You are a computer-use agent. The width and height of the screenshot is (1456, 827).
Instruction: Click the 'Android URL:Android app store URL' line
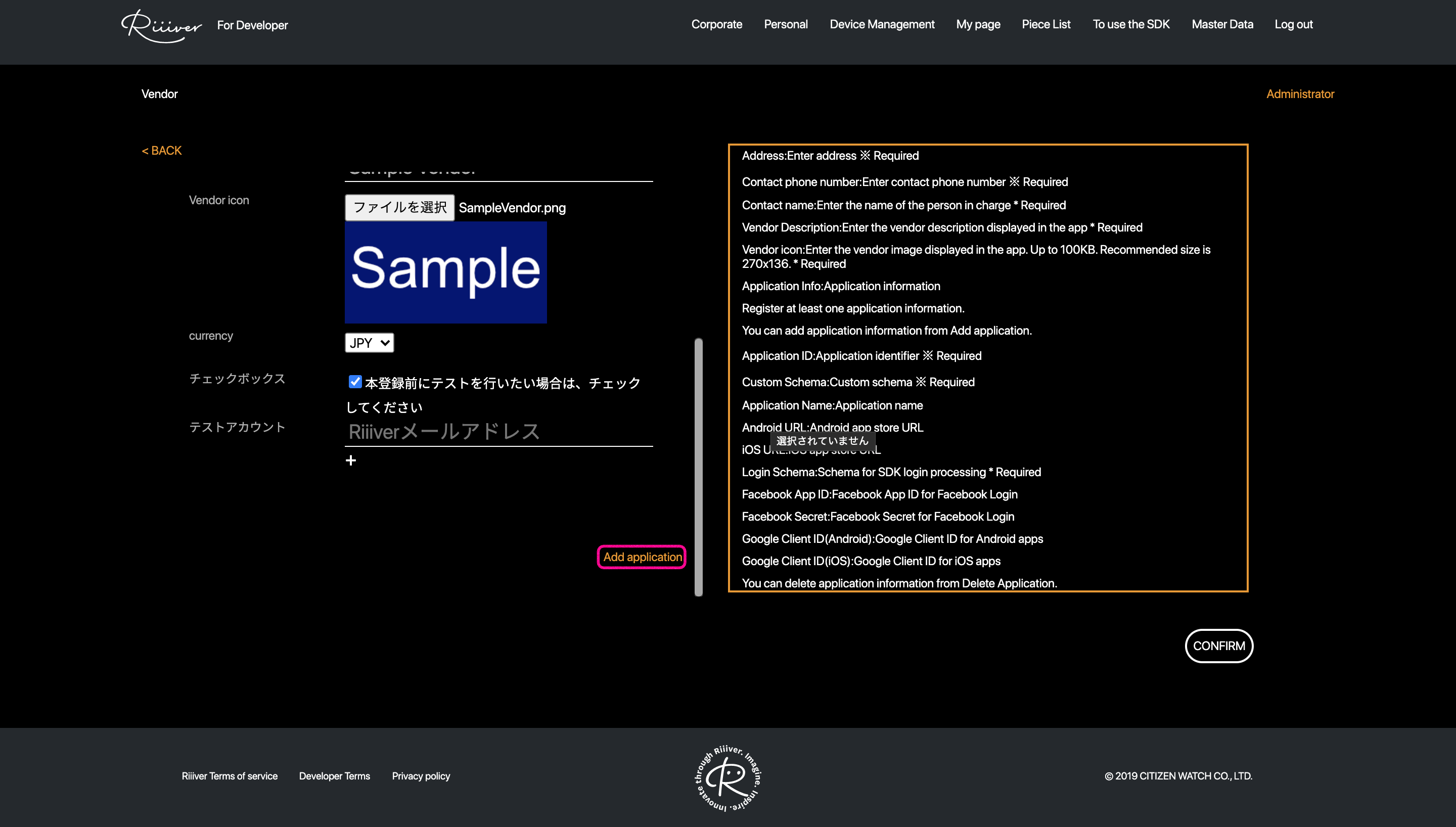point(833,427)
